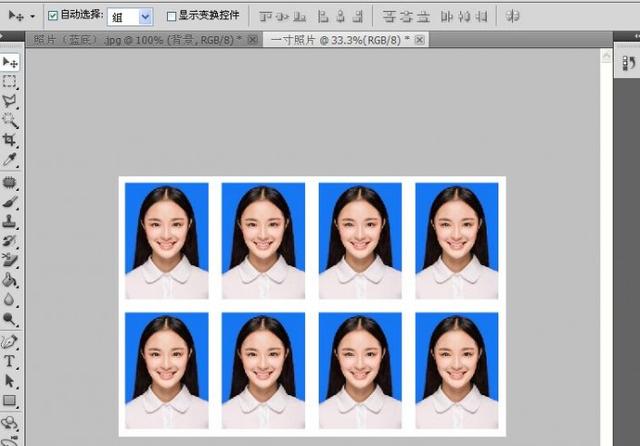Select the Move tool in toolbox

point(10,62)
